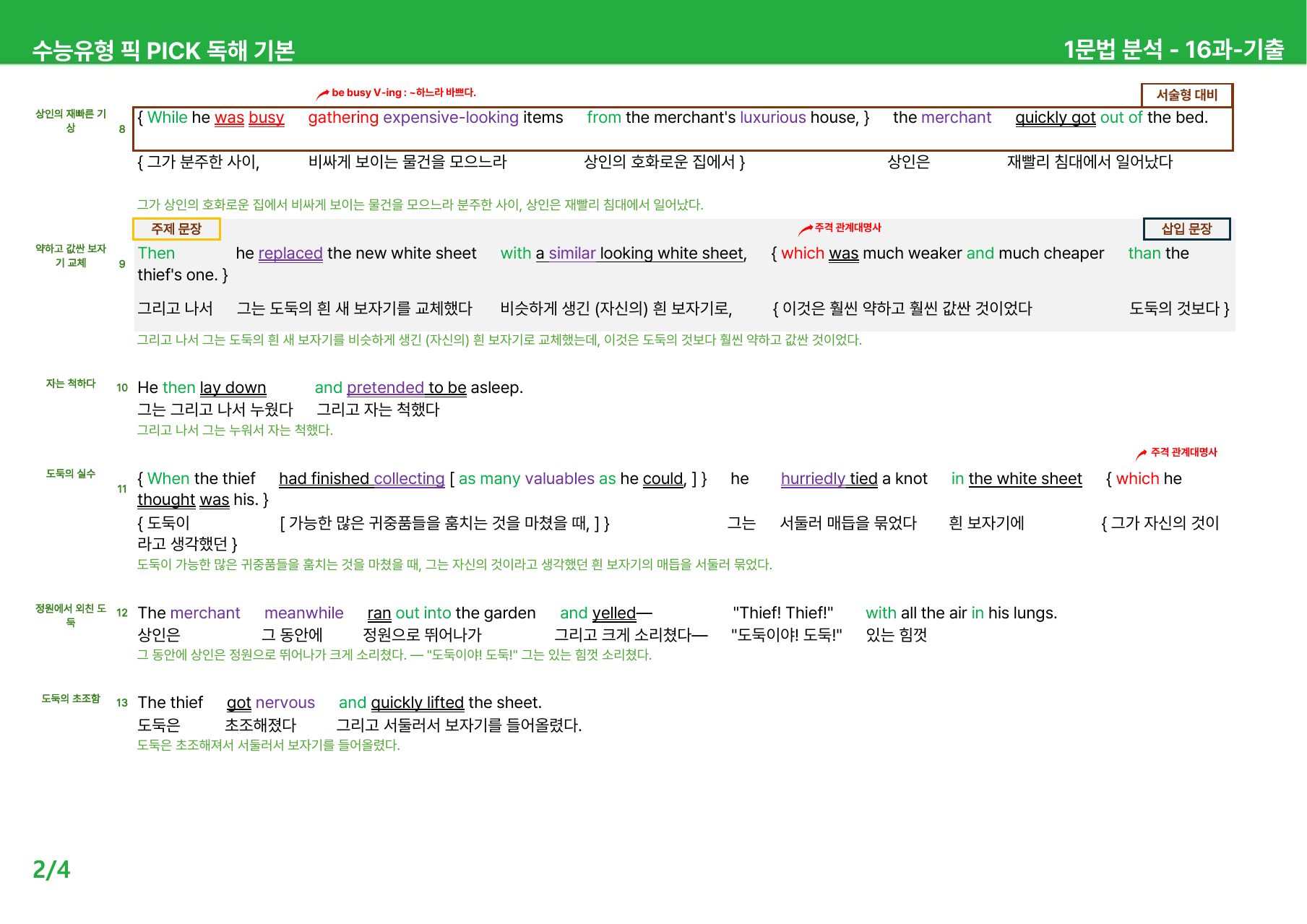
Task: Click the quote '"Thief! Thief!"'
Action: (x=783, y=613)
